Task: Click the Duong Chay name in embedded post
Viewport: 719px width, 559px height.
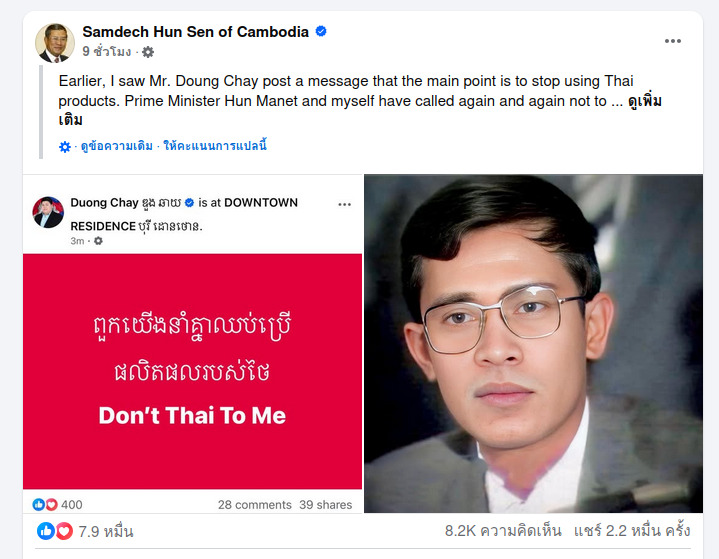Action: (x=104, y=203)
